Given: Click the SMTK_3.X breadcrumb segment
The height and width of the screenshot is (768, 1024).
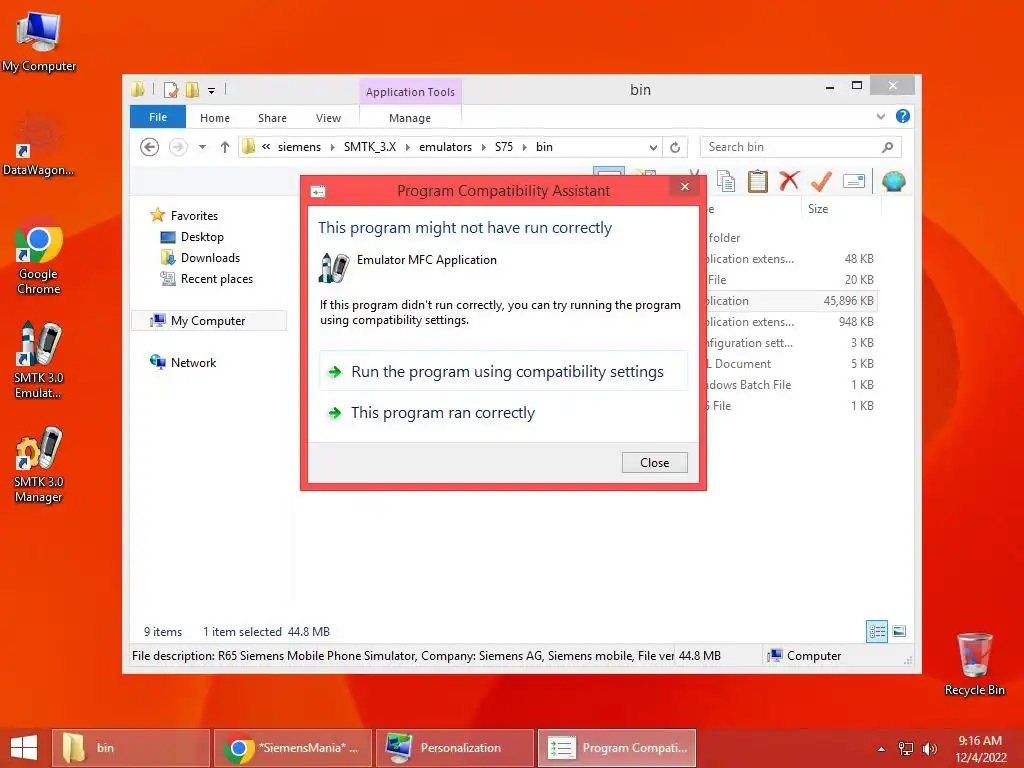Looking at the screenshot, I should [x=370, y=147].
